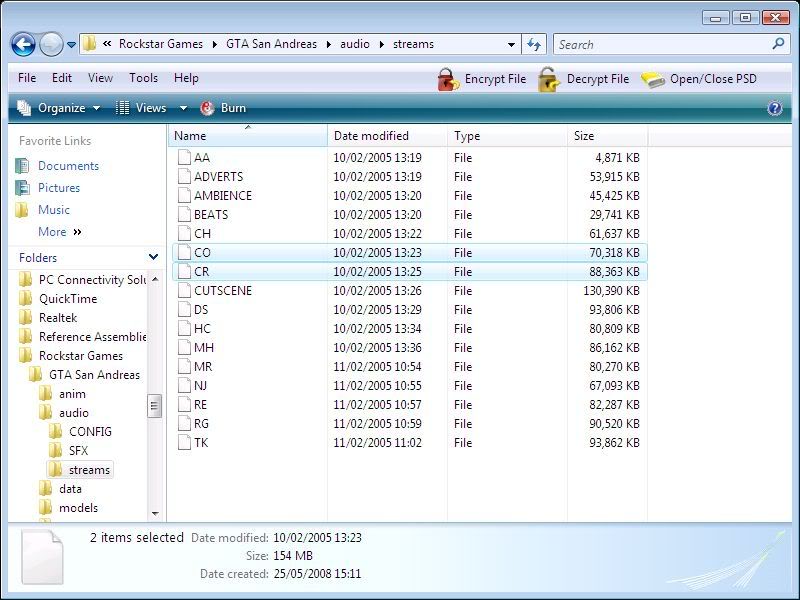Click the greyed Forward arrow button
Viewport: 800px width, 600px height.
coord(51,44)
